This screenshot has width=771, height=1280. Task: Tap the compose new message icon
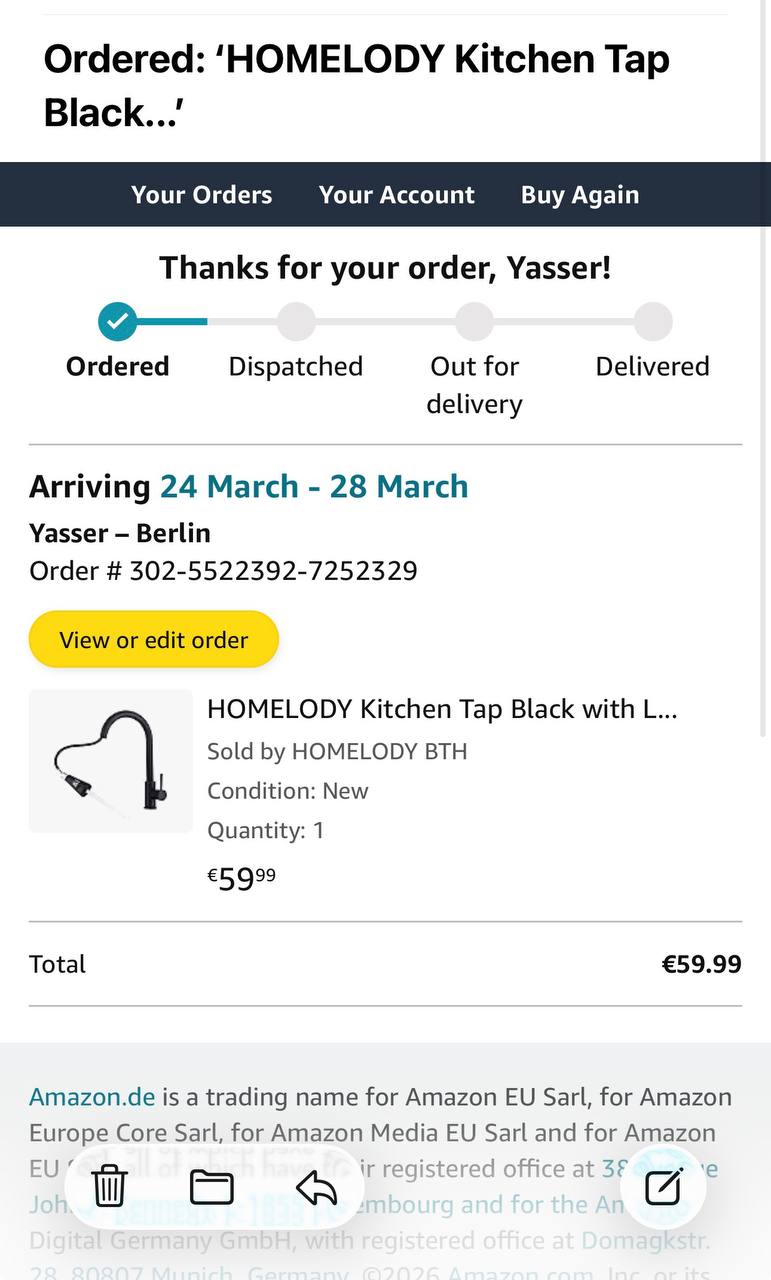663,1187
